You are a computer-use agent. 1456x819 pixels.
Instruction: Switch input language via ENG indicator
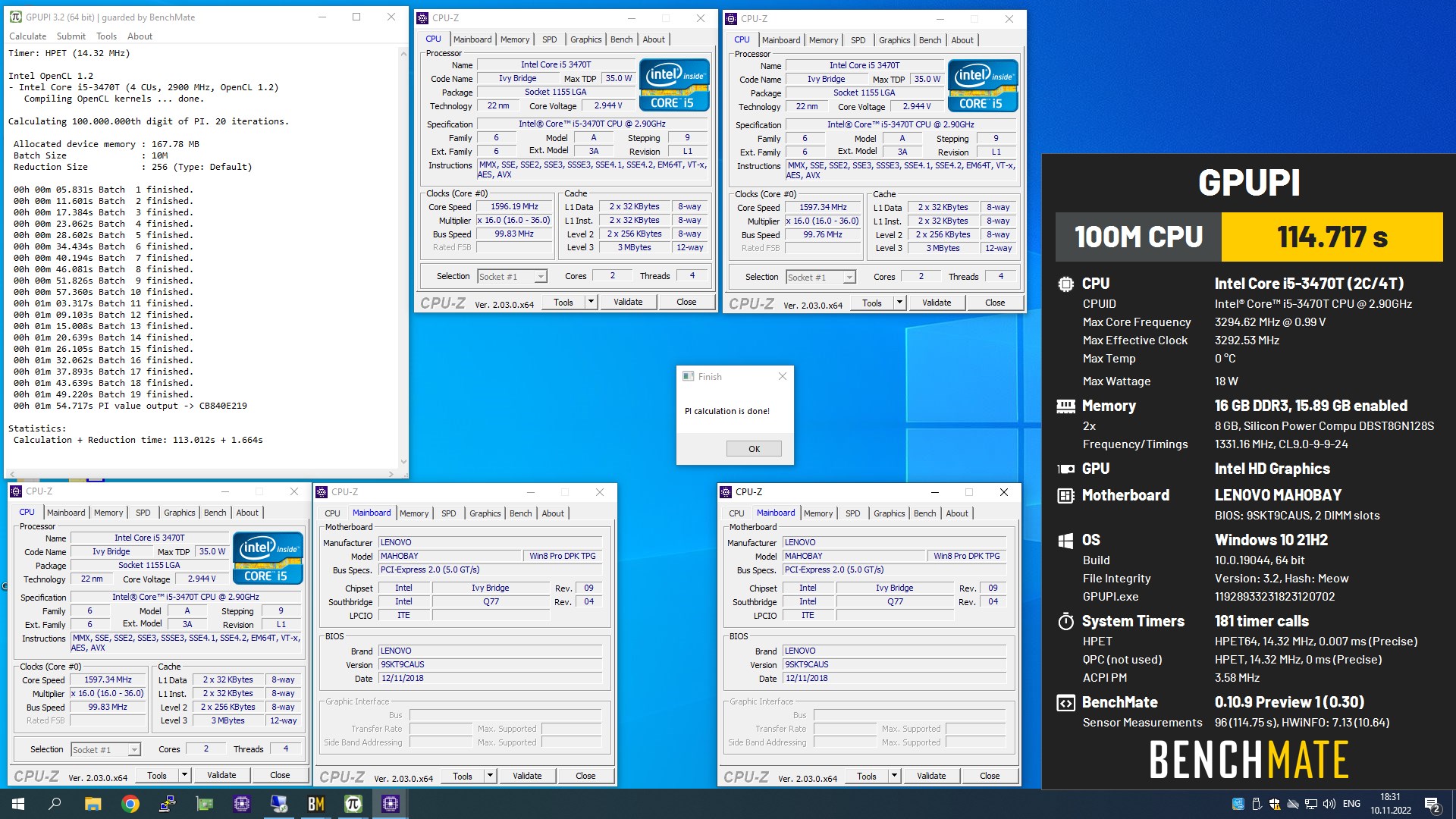(1351, 804)
